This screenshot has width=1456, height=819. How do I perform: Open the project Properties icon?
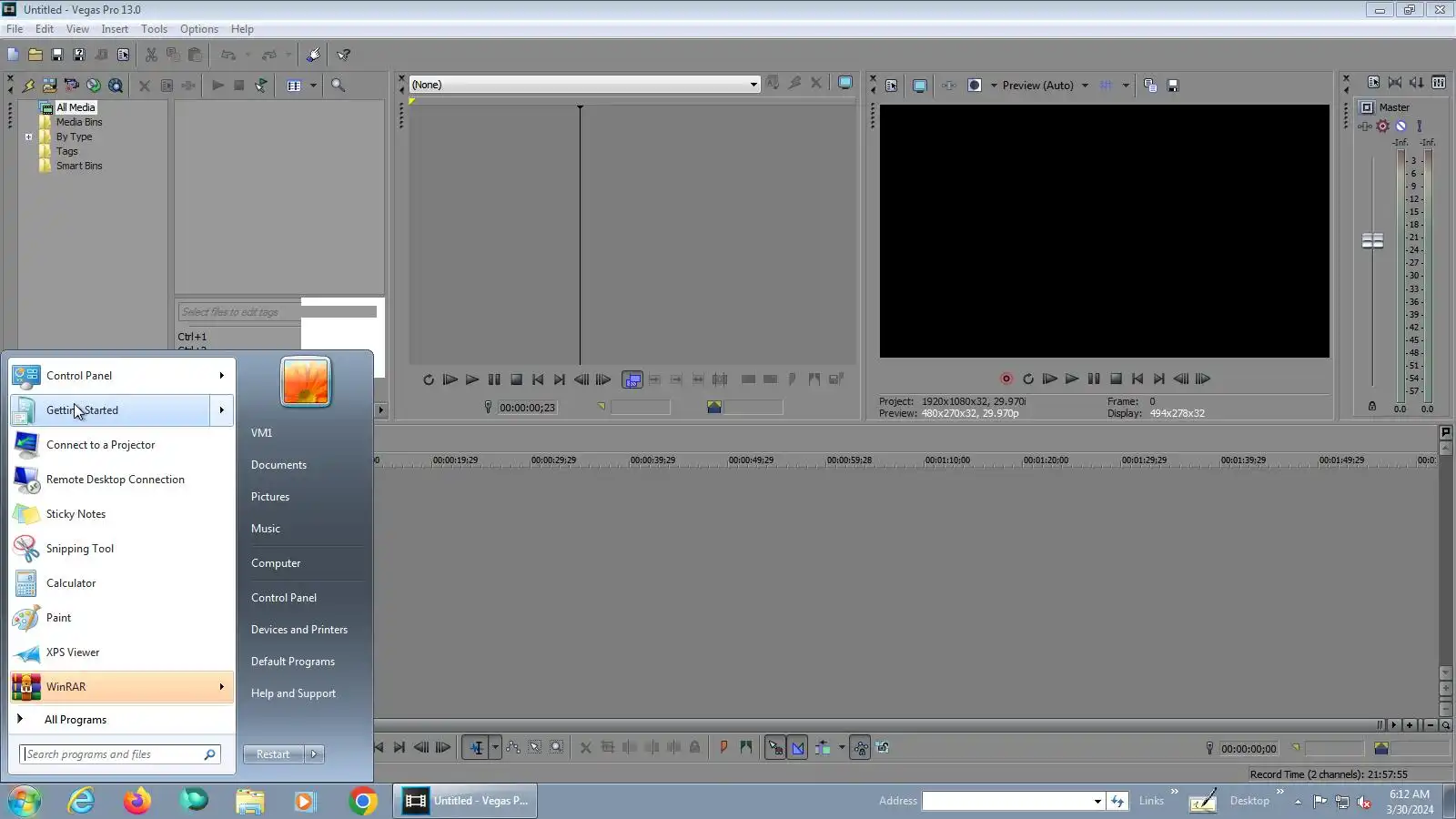[124, 55]
